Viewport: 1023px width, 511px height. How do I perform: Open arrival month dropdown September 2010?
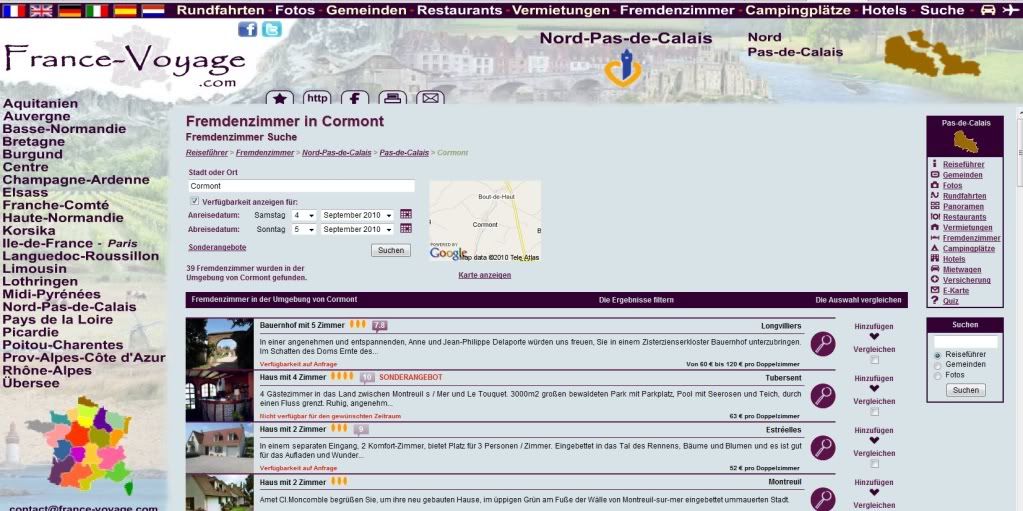click(358, 215)
